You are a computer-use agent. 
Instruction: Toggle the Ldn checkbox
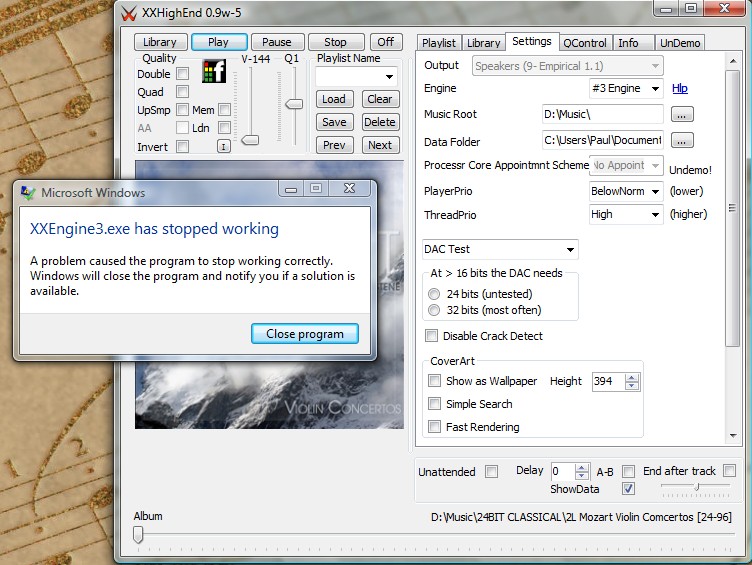click(x=224, y=127)
